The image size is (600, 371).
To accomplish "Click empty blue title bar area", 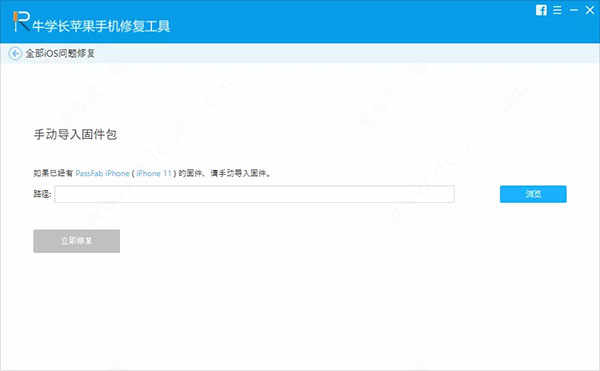I will (344, 21).
